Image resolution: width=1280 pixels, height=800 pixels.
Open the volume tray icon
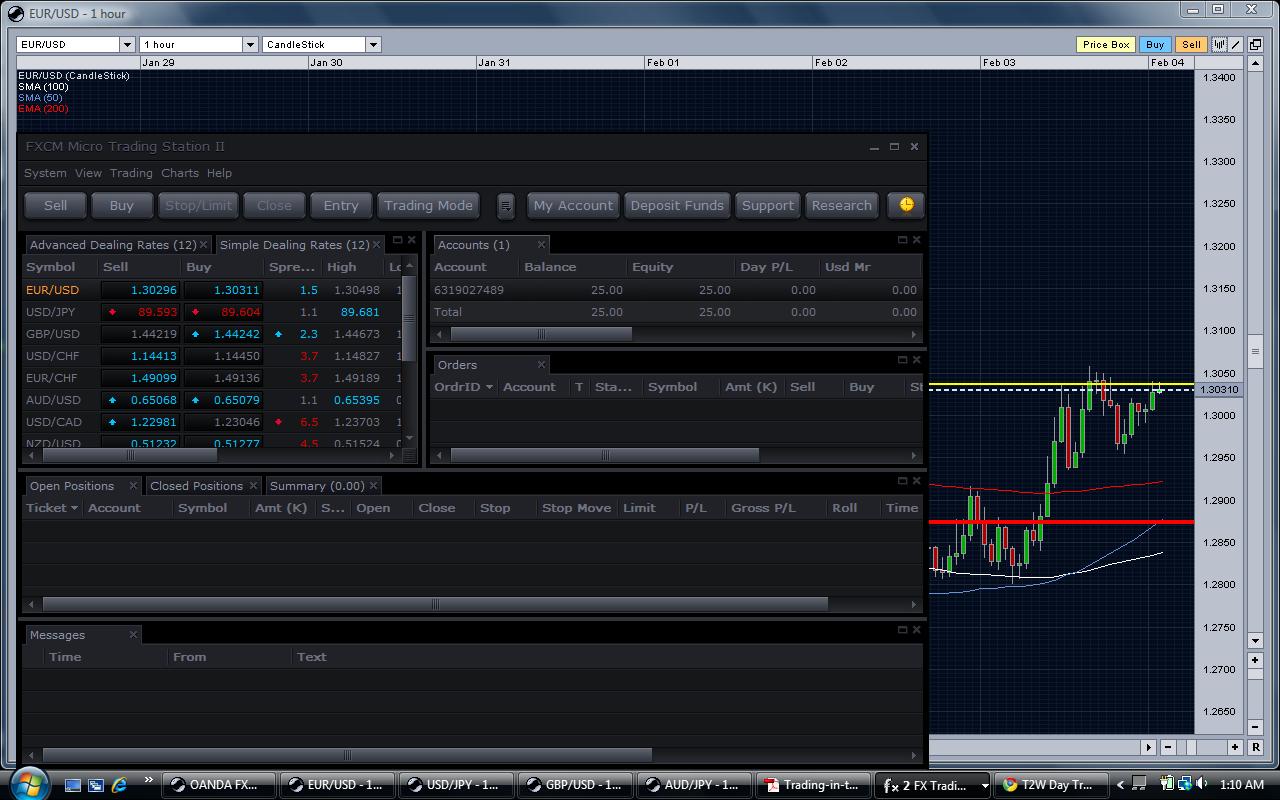point(1203,785)
